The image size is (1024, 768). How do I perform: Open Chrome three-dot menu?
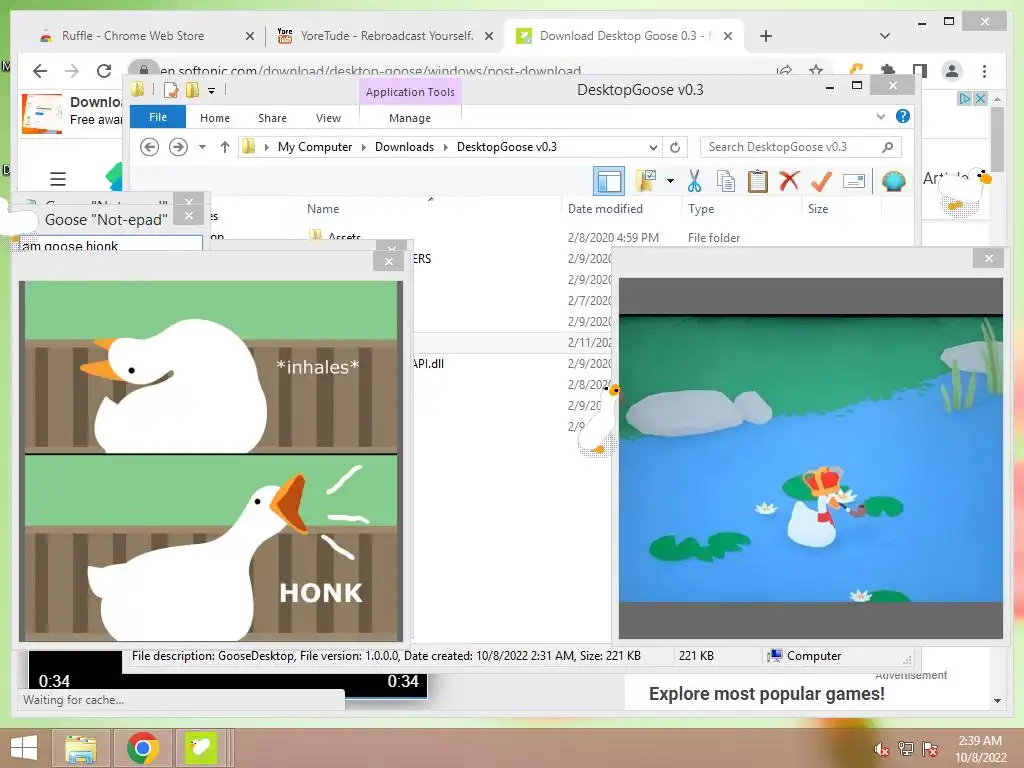click(984, 71)
